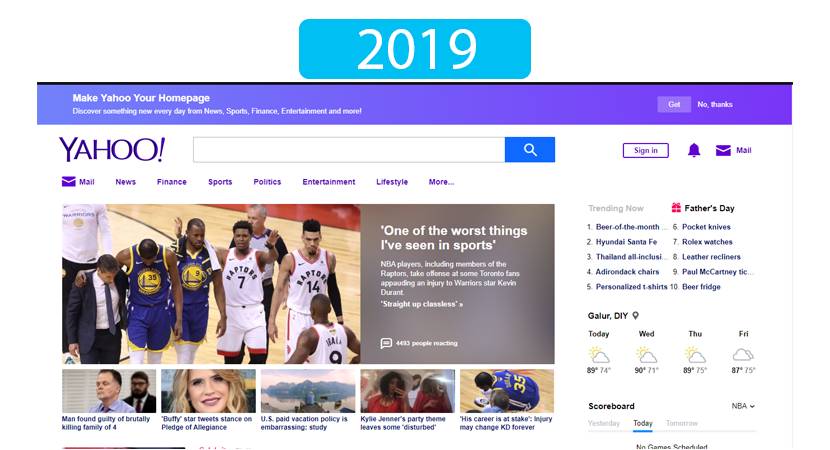Dismiss banner with No, thanks
This screenshot has height=450, width=830.
click(715, 104)
